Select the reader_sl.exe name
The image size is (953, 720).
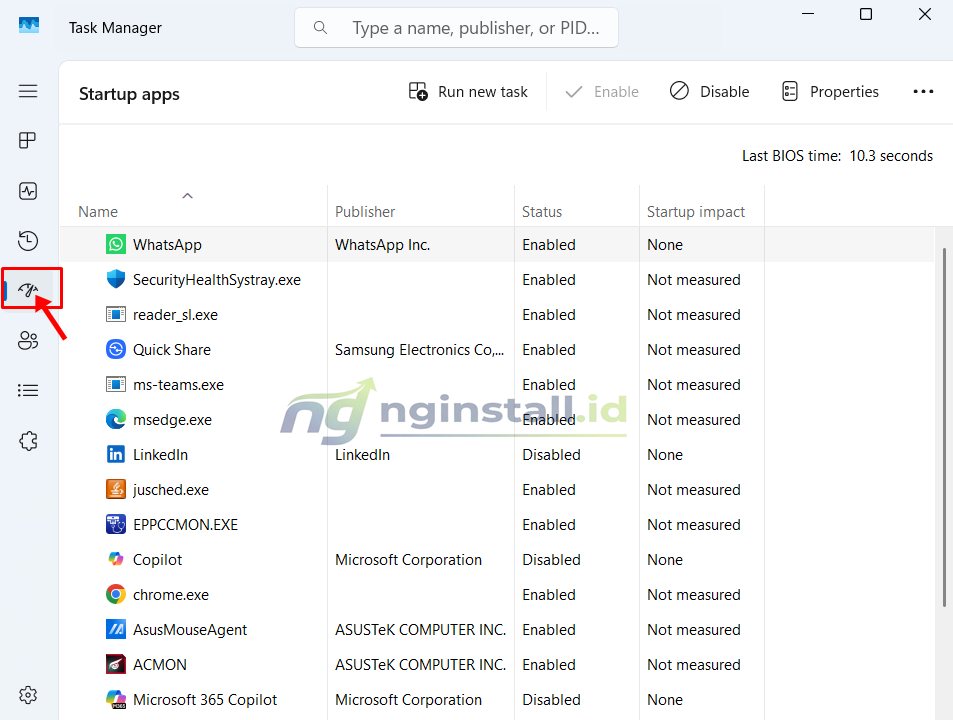click(x=175, y=315)
